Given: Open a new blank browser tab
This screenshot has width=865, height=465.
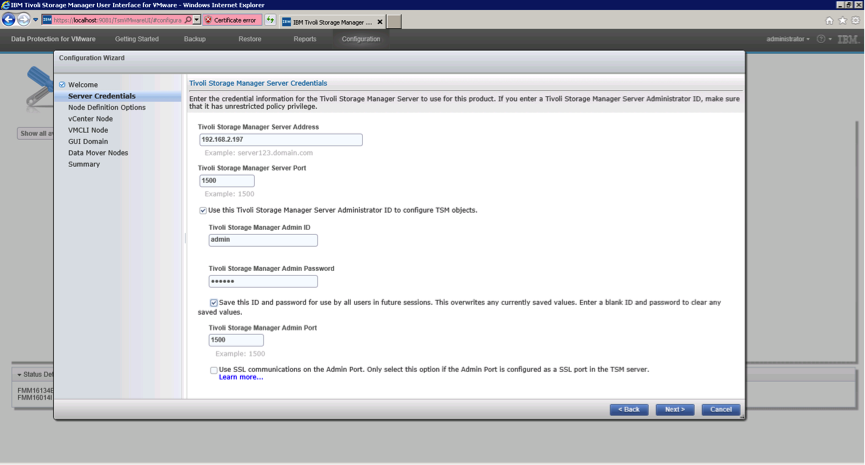Looking at the screenshot, I should tap(394, 22).
